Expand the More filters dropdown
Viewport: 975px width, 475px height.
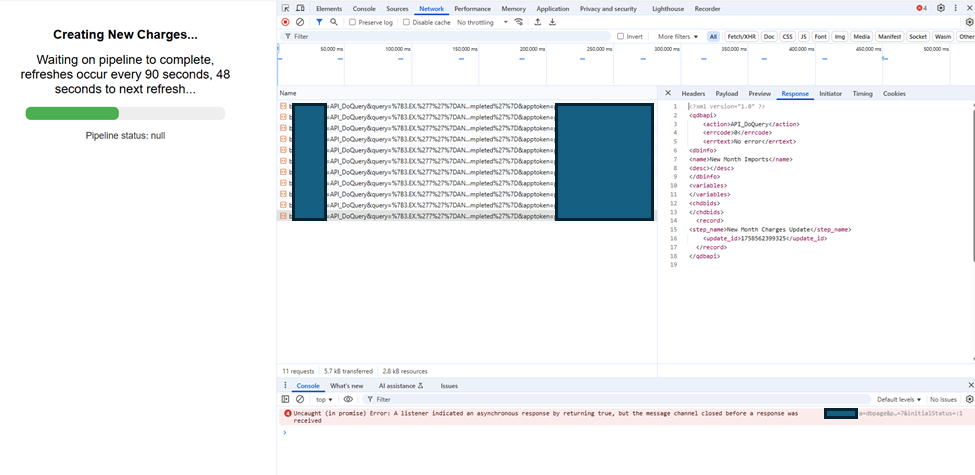click(678, 36)
